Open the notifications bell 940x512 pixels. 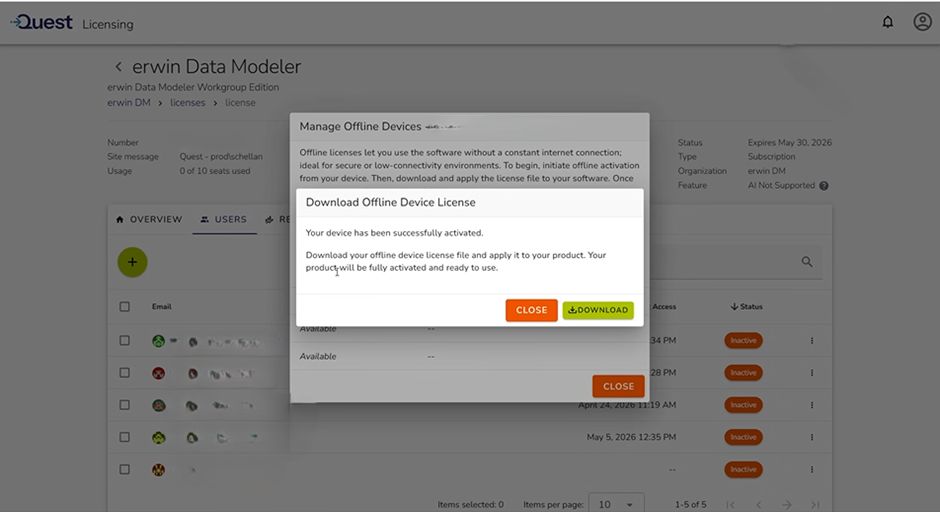click(887, 22)
